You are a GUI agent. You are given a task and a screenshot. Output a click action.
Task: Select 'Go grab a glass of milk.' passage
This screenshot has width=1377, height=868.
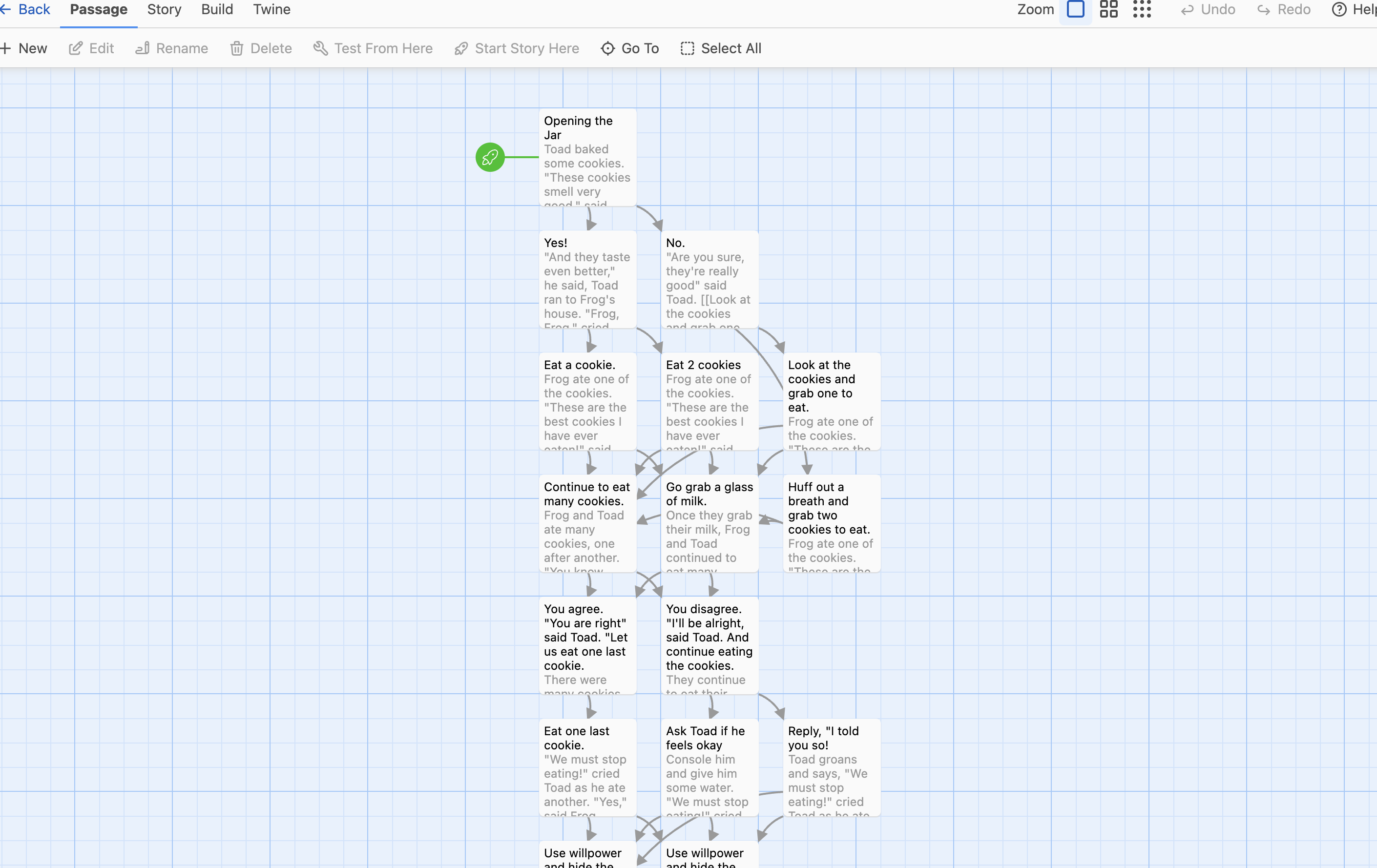click(x=709, y=523)
